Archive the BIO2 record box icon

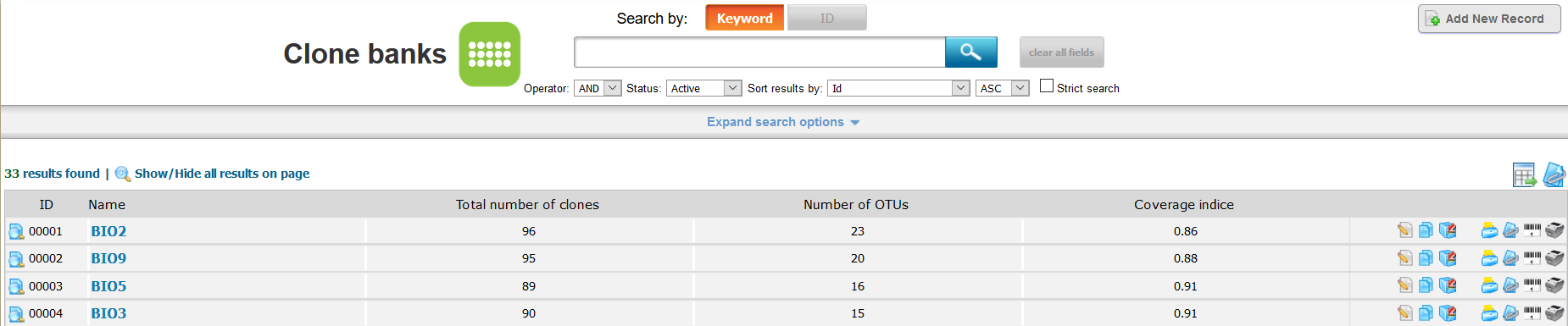point(1448,230)
